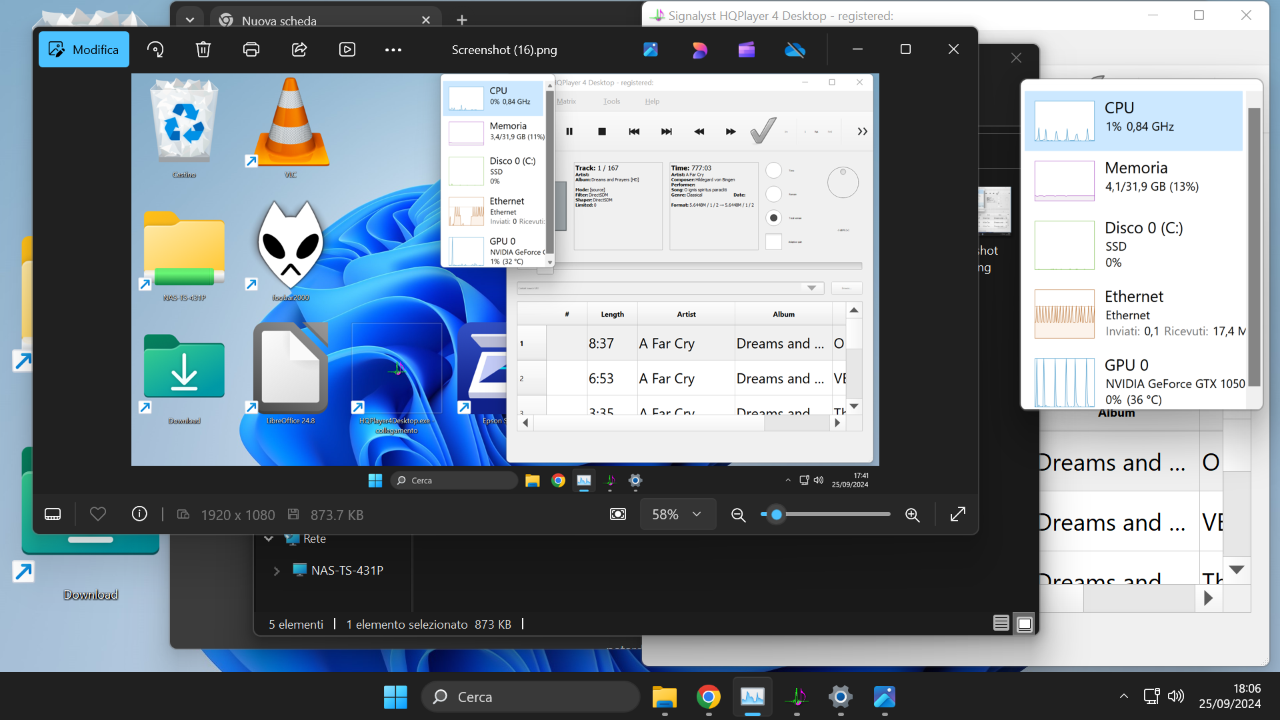Switch Explorer to the details view icon
1280x720 pixels.
tap(1001, 624)
